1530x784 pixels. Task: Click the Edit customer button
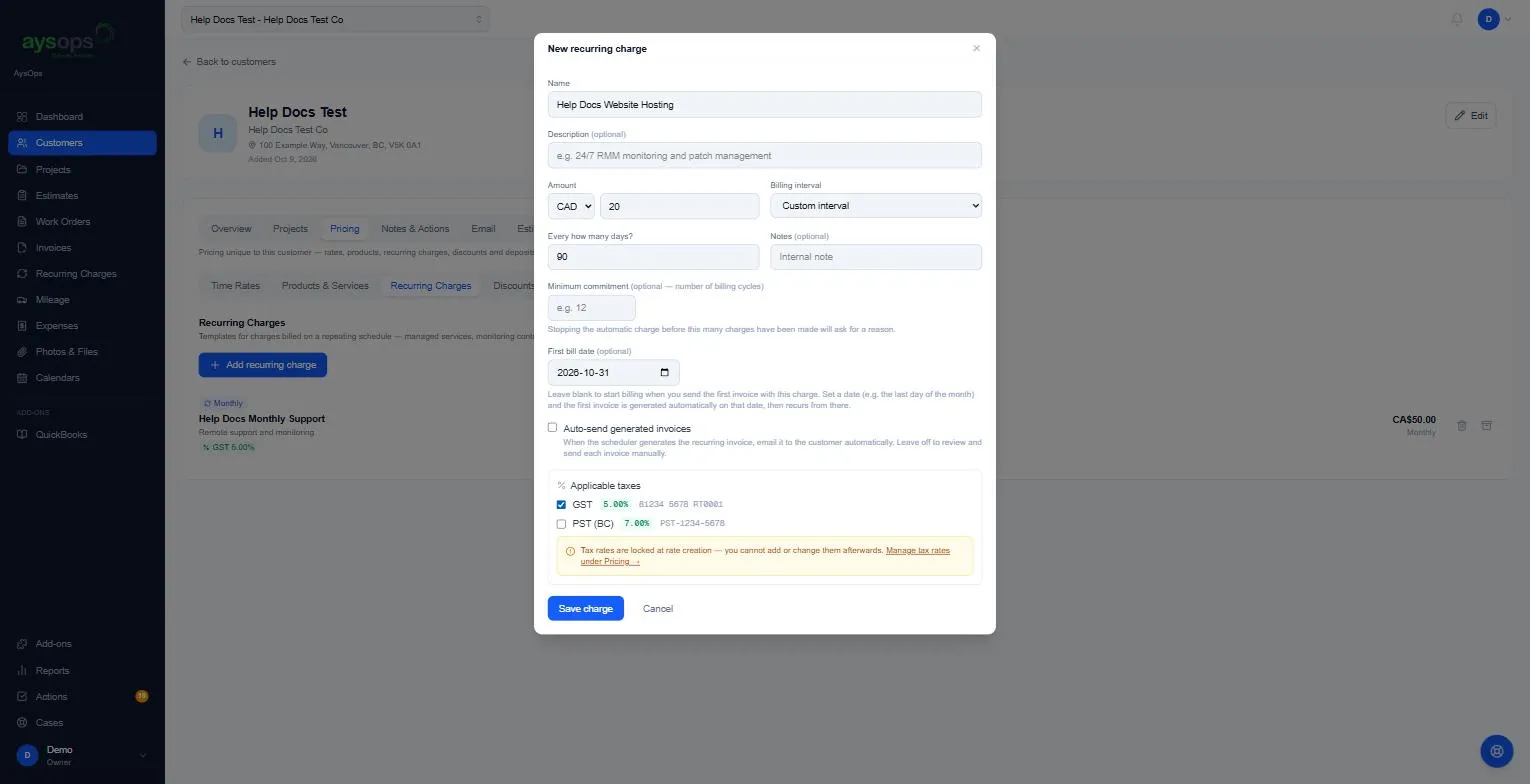pyautogui.click(x=1470, y=115)
